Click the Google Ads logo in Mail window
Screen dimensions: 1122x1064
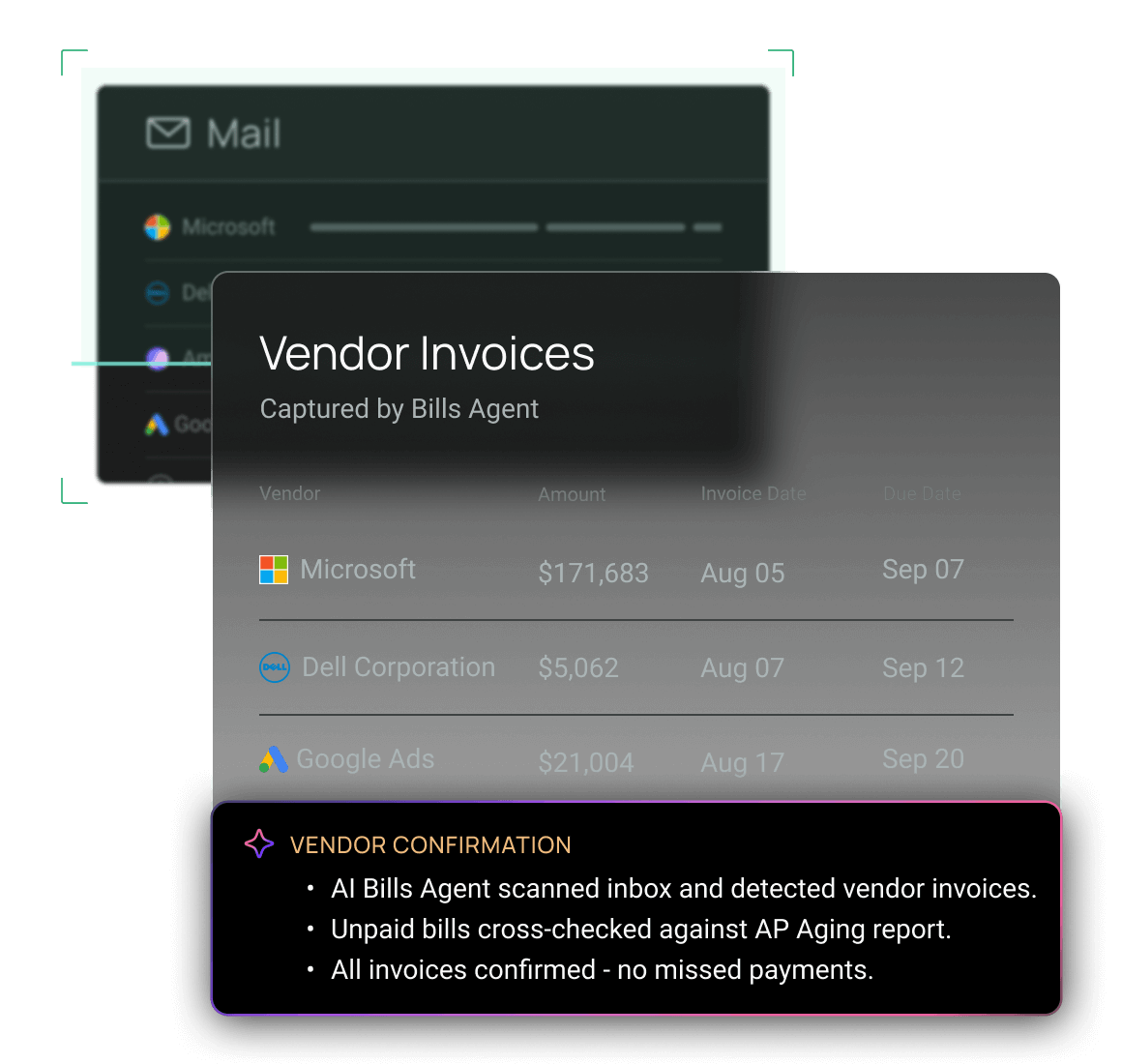[157, 425]
